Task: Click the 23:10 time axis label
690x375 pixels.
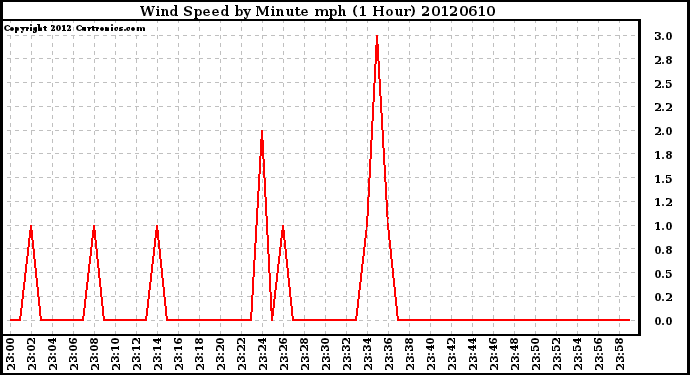Action: coord(116,354)
